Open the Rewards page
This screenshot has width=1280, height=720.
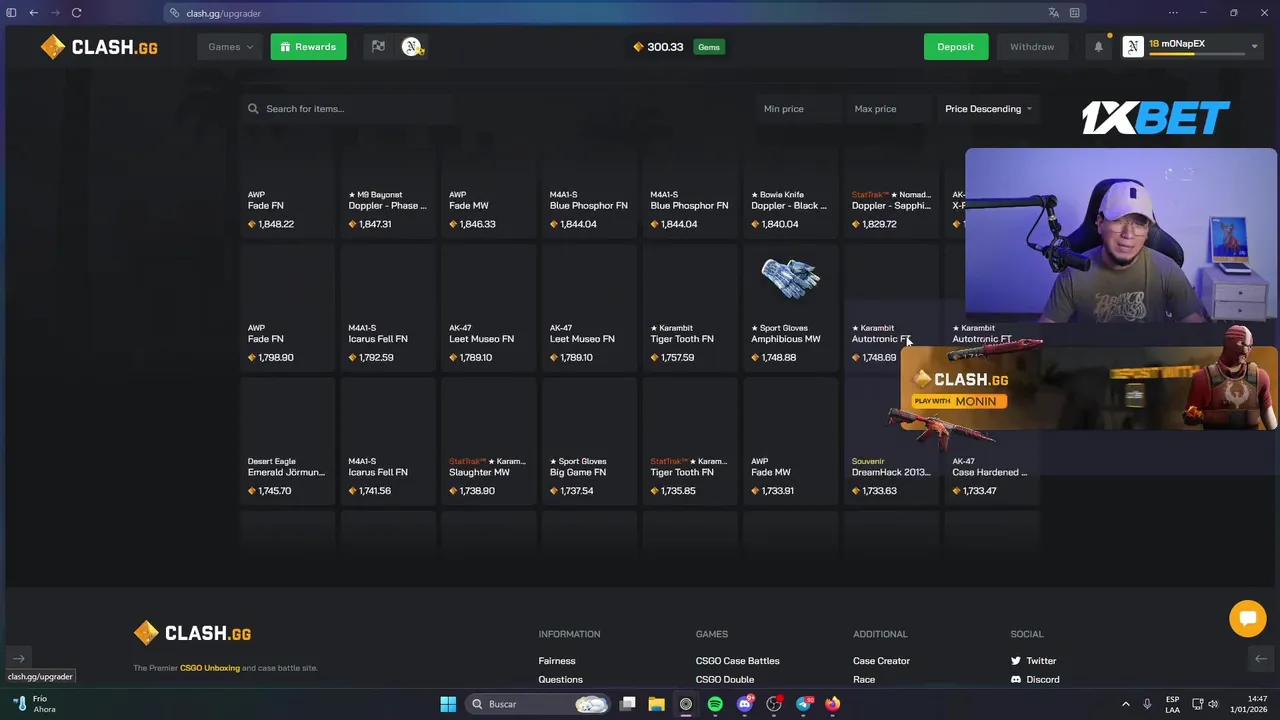308,47
